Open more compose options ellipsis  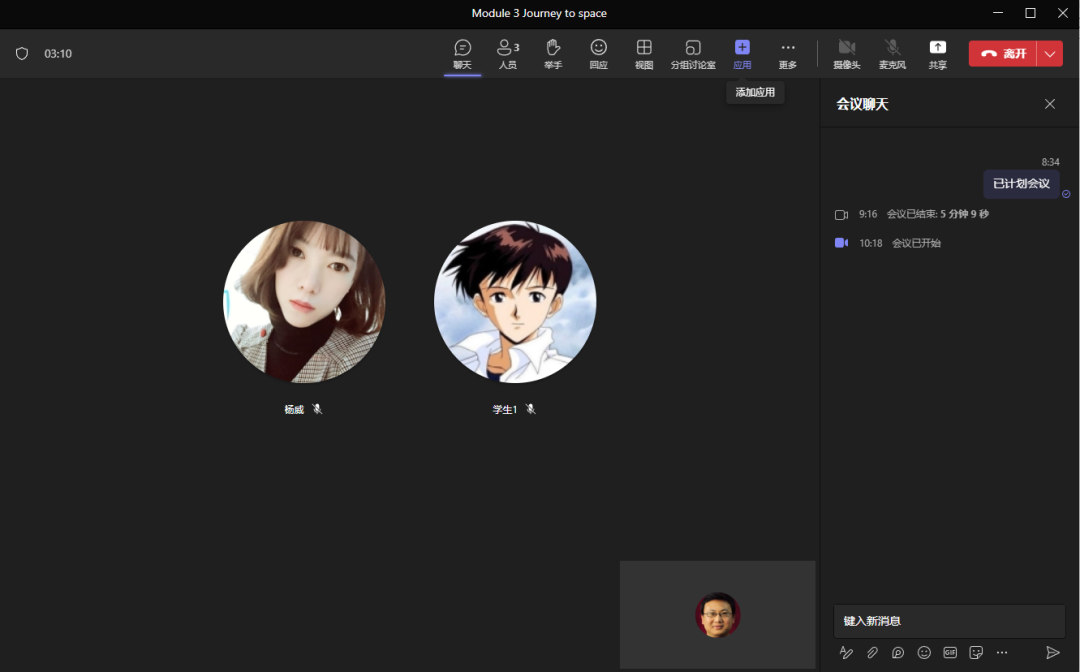point(1002,652)
